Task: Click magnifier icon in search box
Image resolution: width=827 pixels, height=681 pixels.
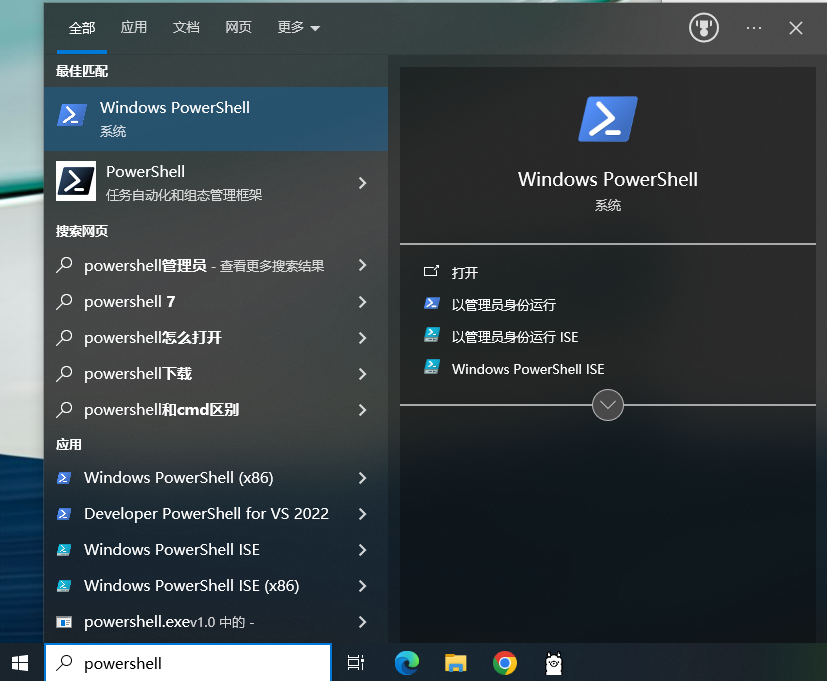Action: tap(64, 663)
